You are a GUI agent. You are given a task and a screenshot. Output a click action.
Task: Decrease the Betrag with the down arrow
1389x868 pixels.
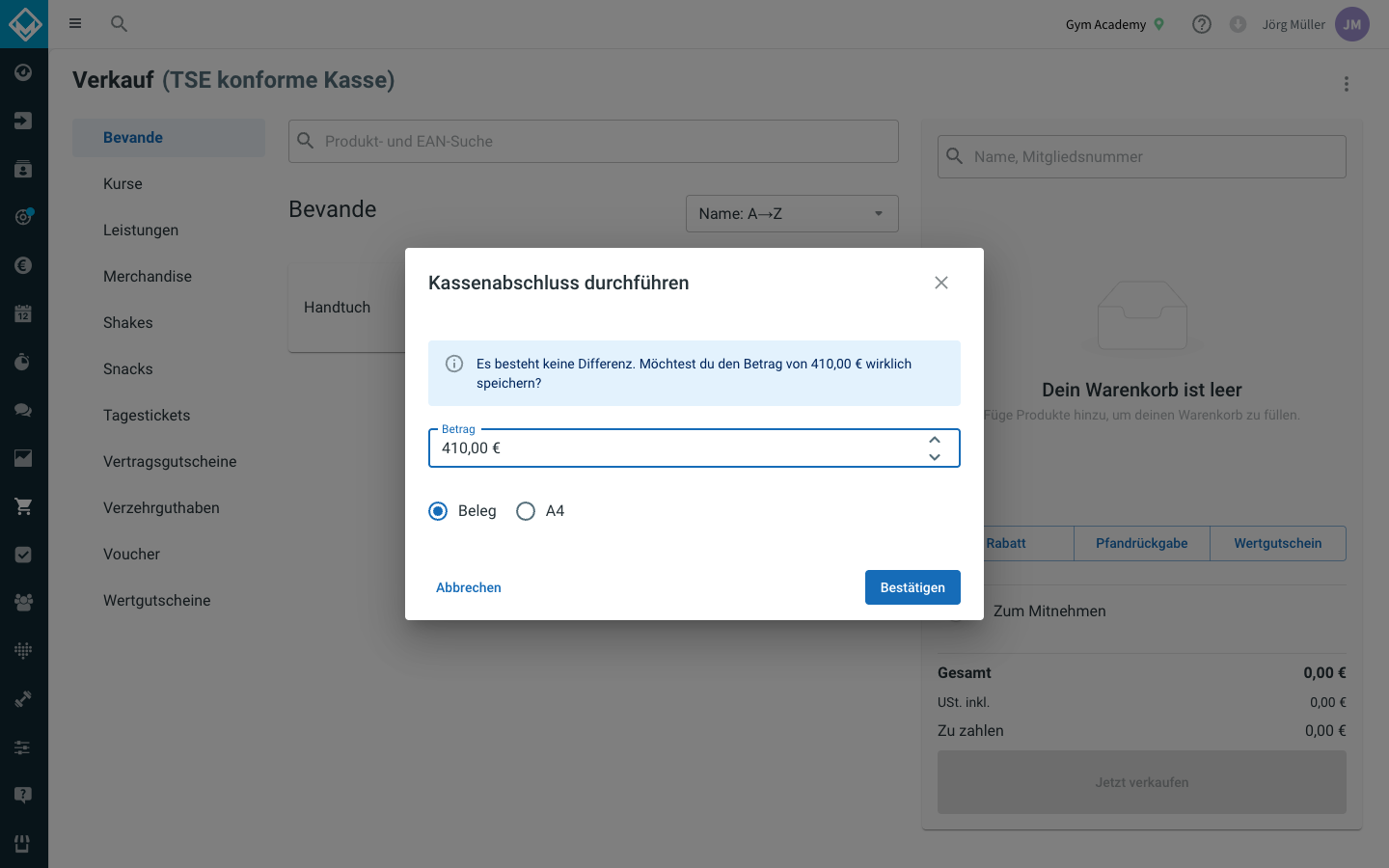(x=935, y=457)
